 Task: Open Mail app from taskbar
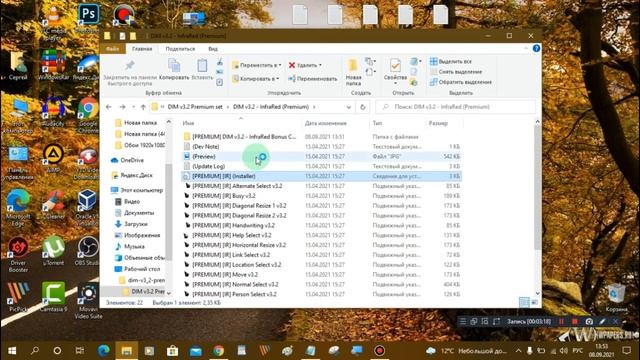[x=196, y=351]
